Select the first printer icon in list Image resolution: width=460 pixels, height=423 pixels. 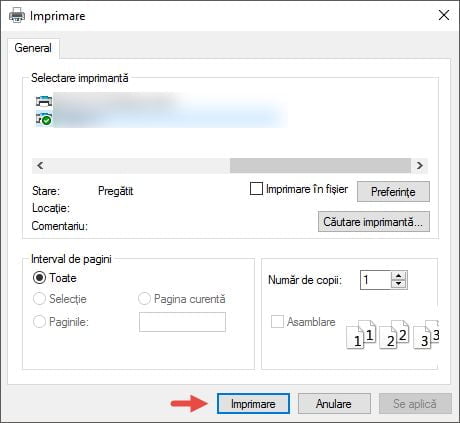(x=44, y=101)
